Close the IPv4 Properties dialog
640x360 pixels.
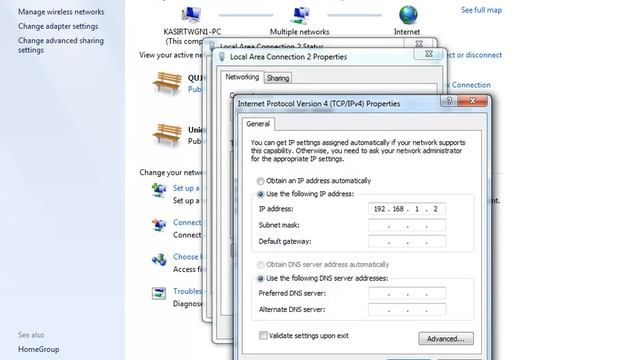[473, 101]
